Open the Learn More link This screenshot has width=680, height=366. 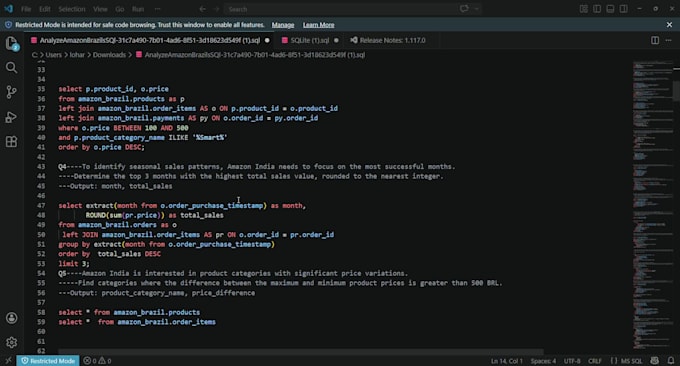point(318,25)
